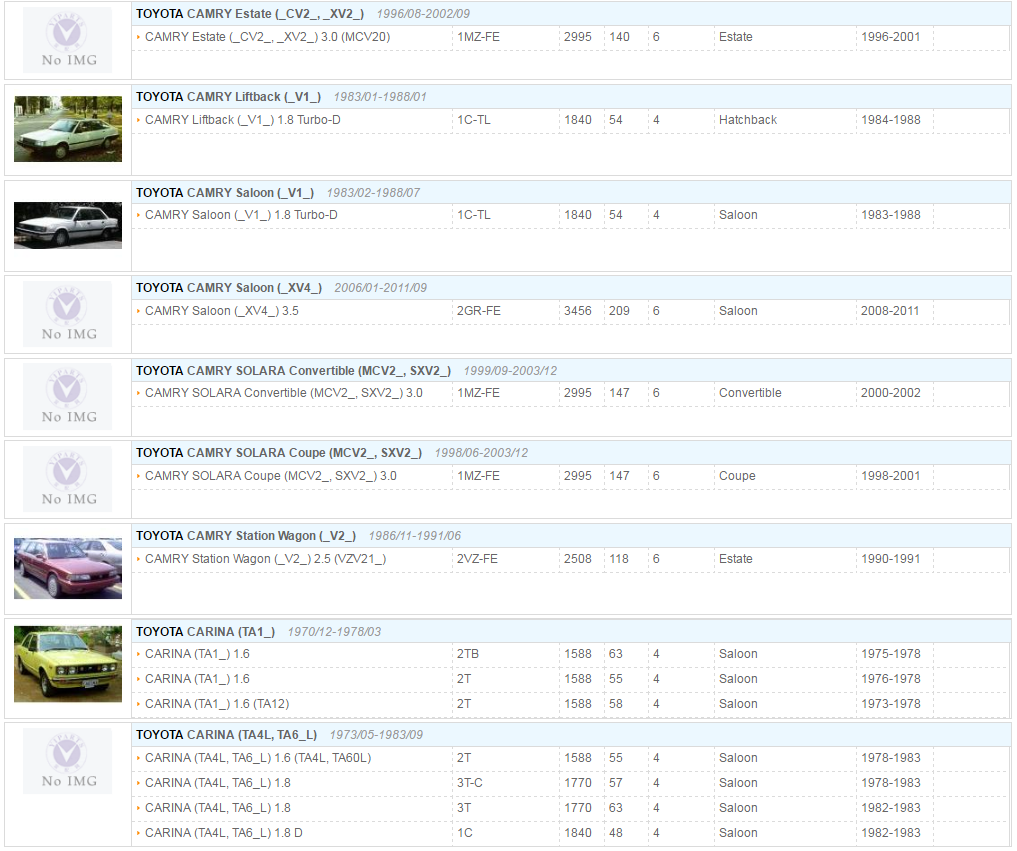
Task: Click the No IMG placeholder for CAMRY Saloon (_XV4_)
Action: (x=67, y=314)
